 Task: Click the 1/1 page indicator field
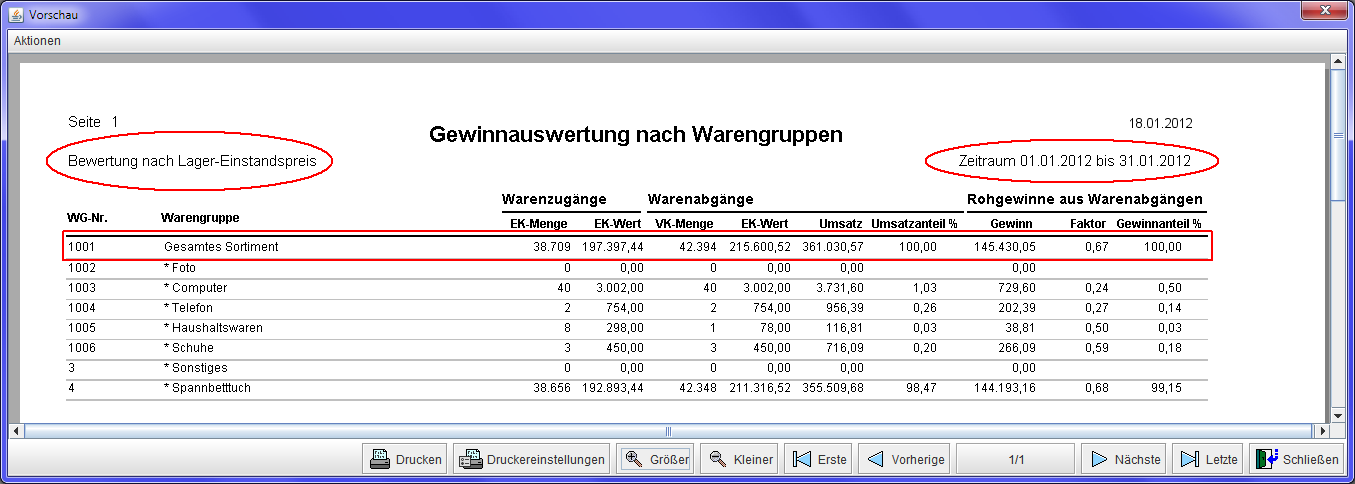[1016, 460]
